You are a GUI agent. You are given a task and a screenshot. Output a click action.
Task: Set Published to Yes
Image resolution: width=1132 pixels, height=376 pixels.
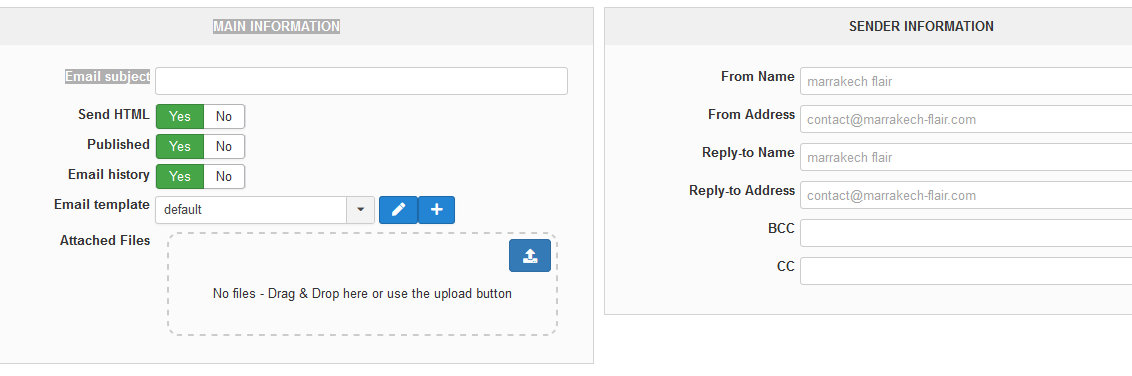click(x=180, y=147)
